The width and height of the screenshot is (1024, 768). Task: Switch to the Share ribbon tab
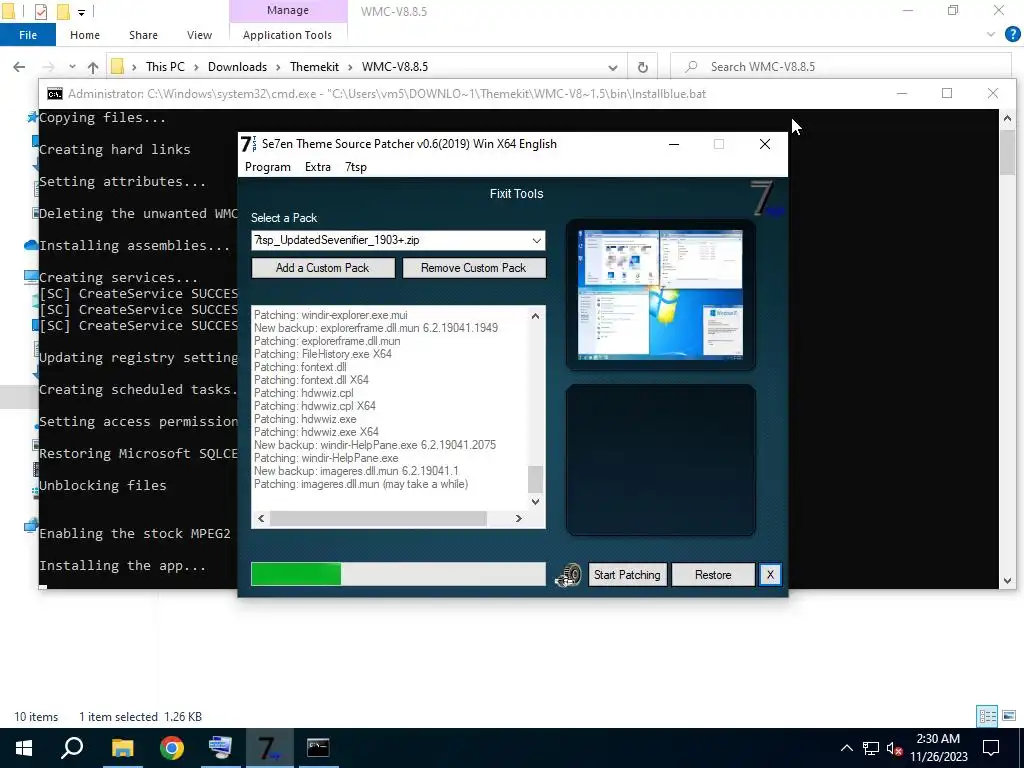[x=143, y=35]
